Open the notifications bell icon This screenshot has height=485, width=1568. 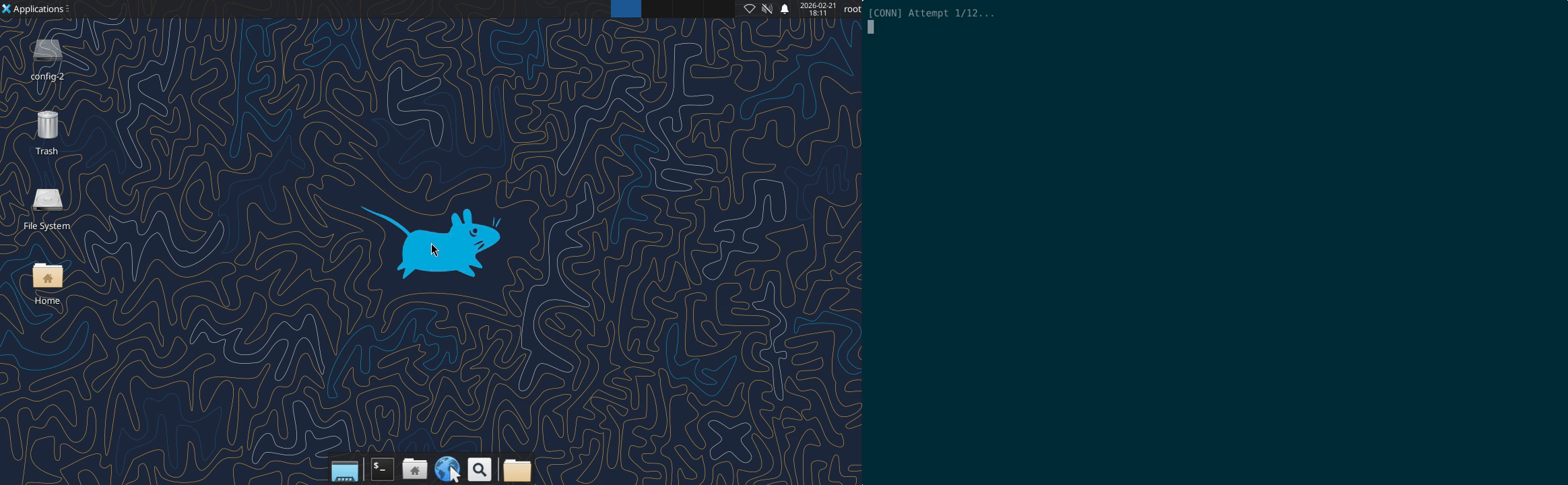click(785, 9)
